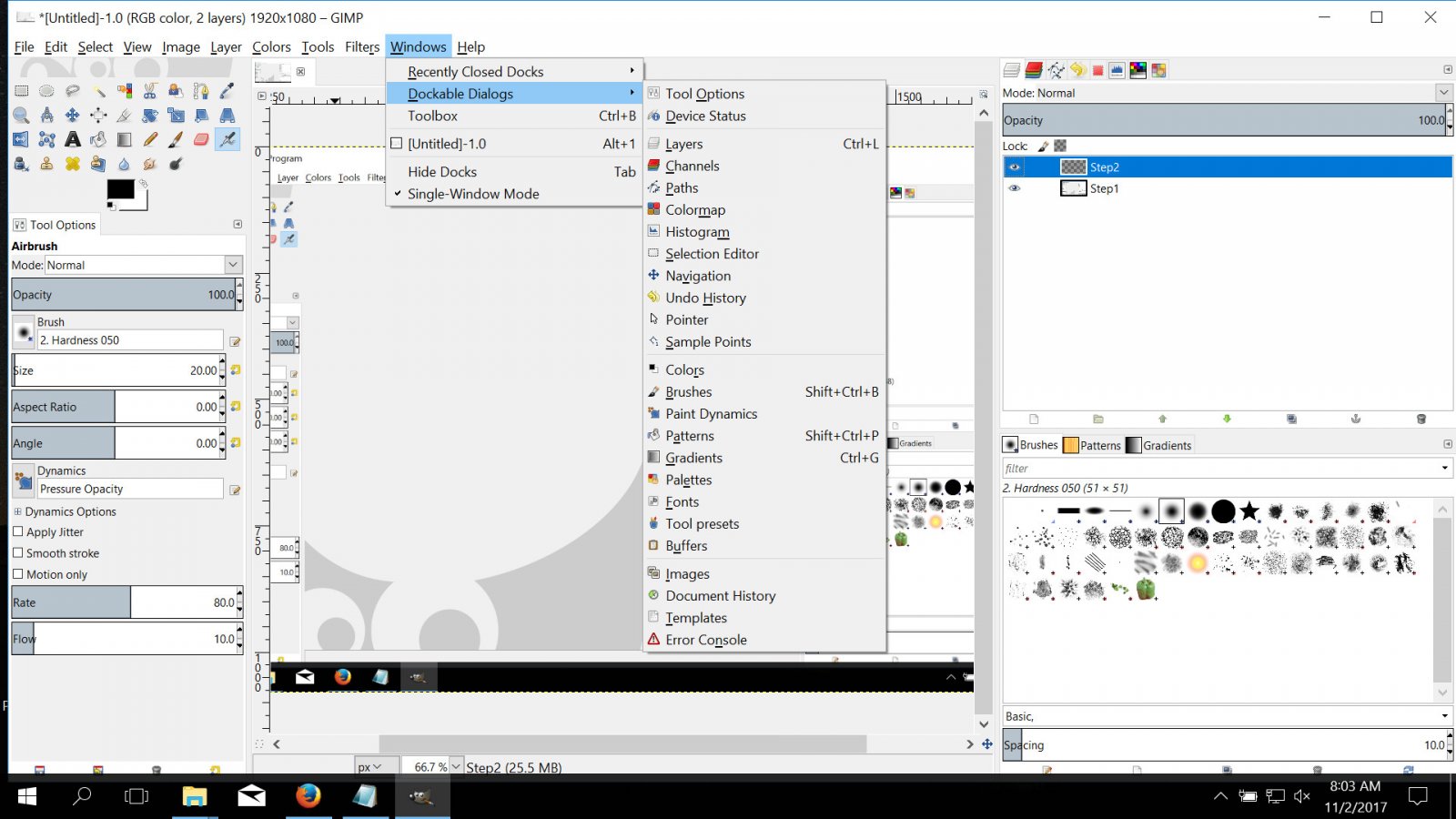The image size is (1456, 819).
Task: Select the Rectangle Select tool
Action: point(21,90)
